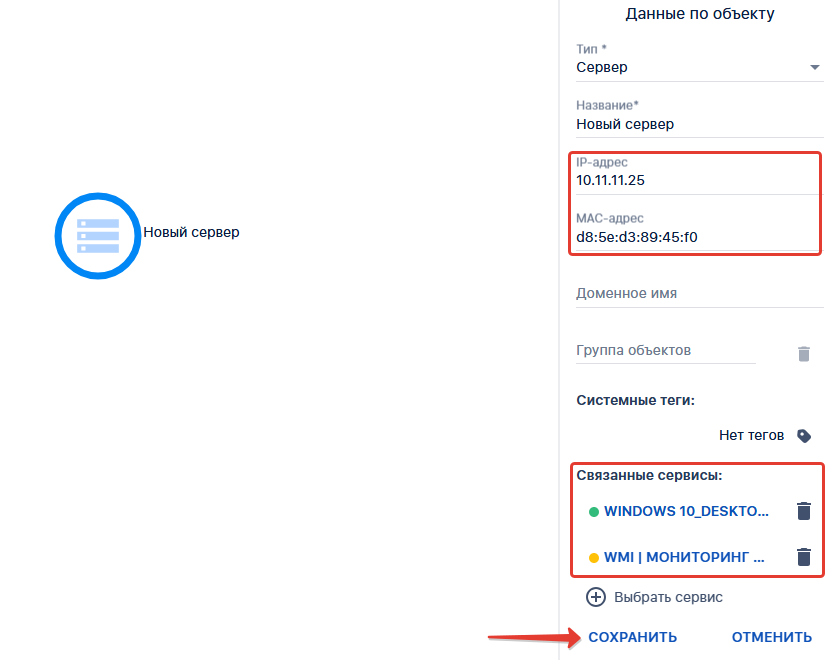Click into the MAC-адрес field
The height and width of the screenshot is (660, 828).
pos(695,237)
